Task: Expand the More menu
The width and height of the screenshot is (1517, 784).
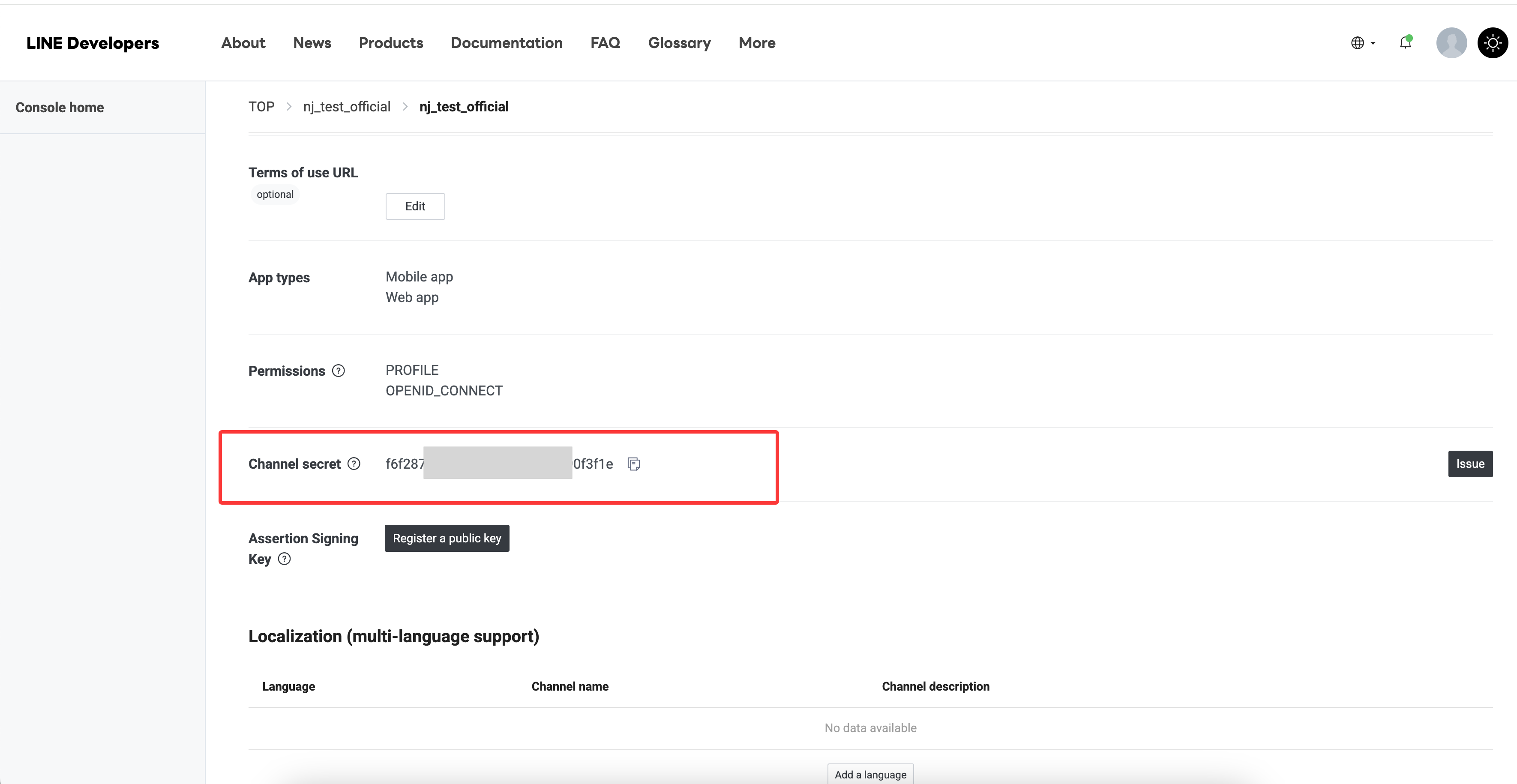Action: (x=757, y=43)
